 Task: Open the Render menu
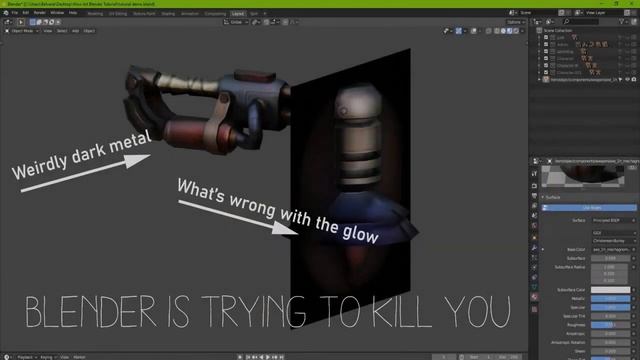click(40, 13)
